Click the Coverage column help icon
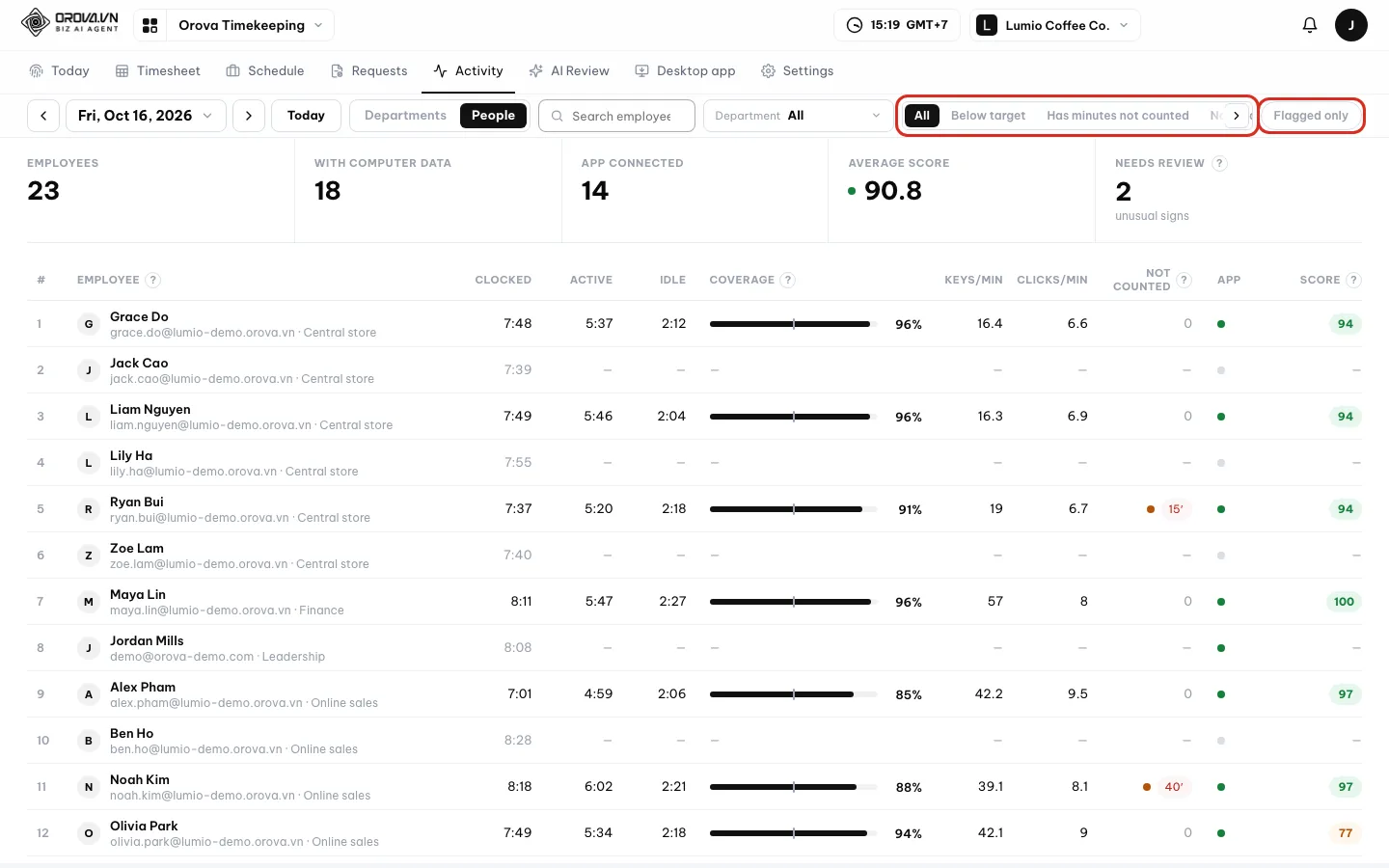The image size is (1389, 868). pos(787,280)
